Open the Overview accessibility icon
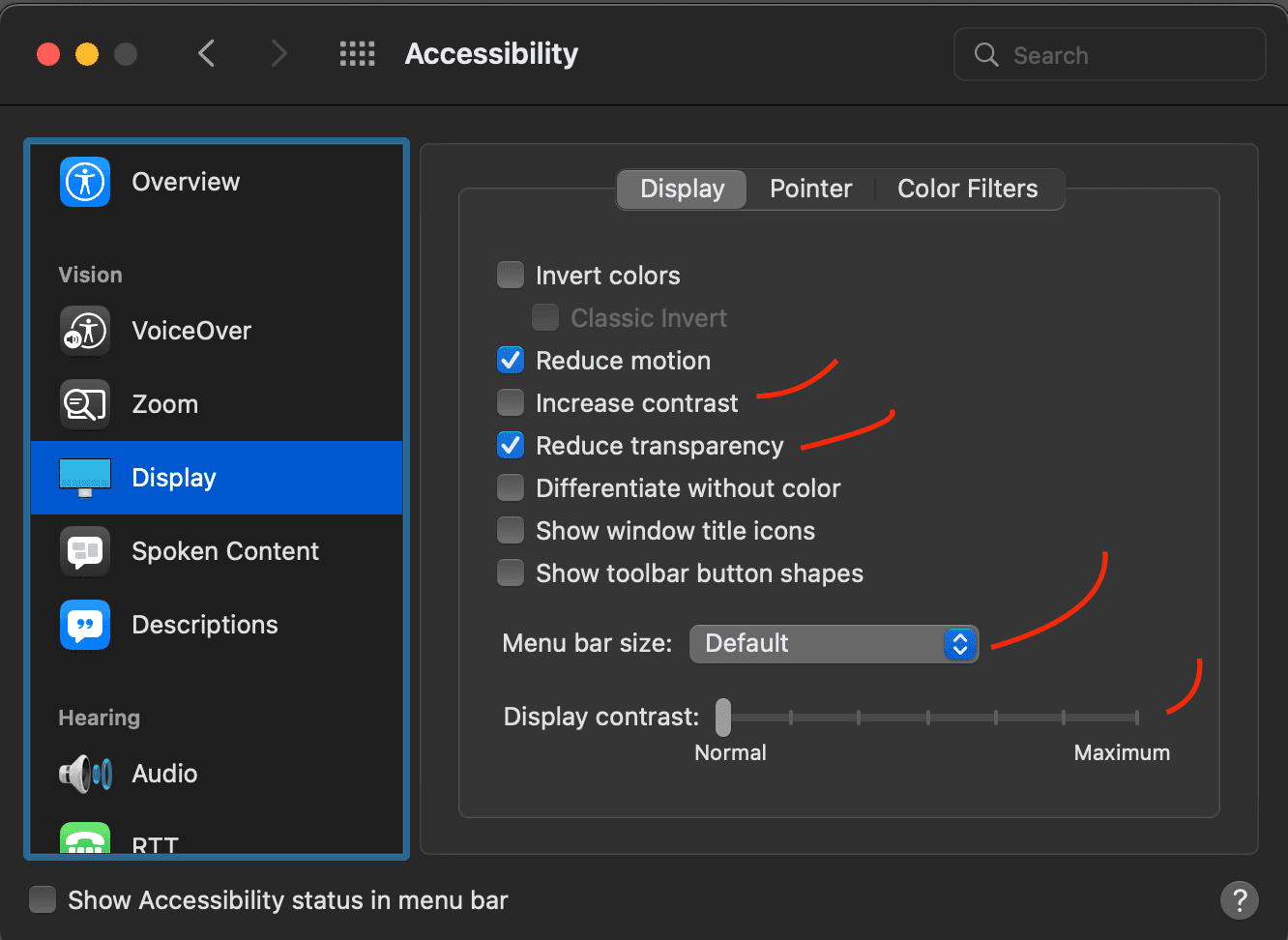 click(85, 181)
